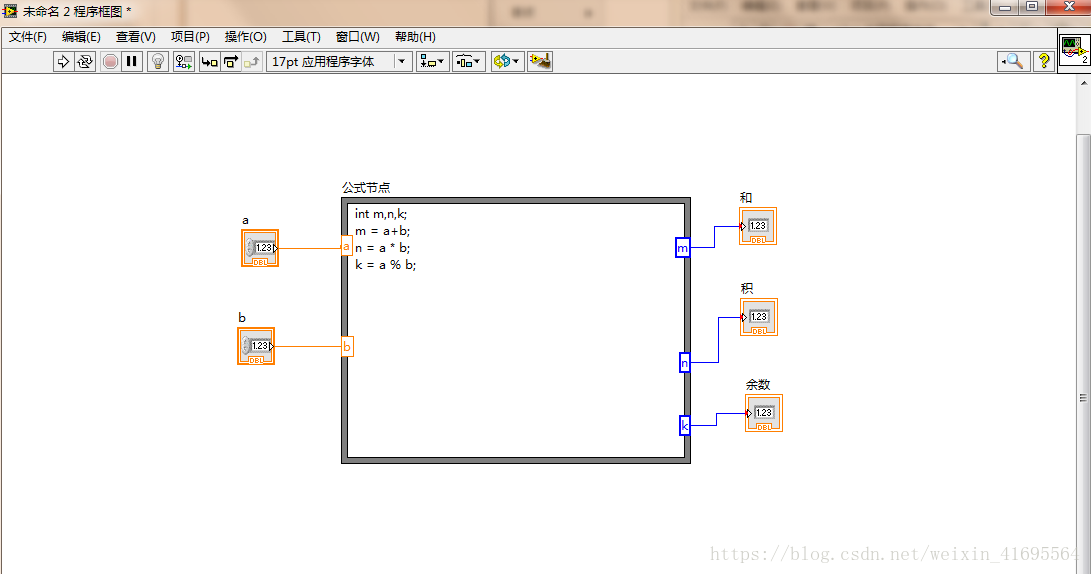Viewport: 1091px width, 574px height.
Task: Click the output terminal m on formula node
Action: [x=683, y=248]
